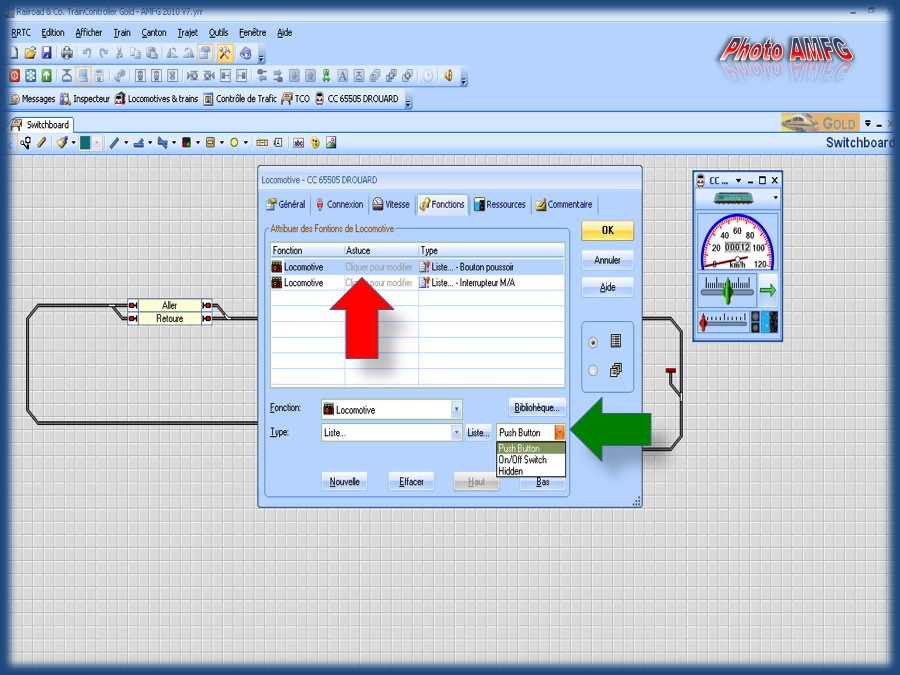Switch to the Vitesse tab
The height and width of the screenshot is (675, 900).
tap(391, 204)
